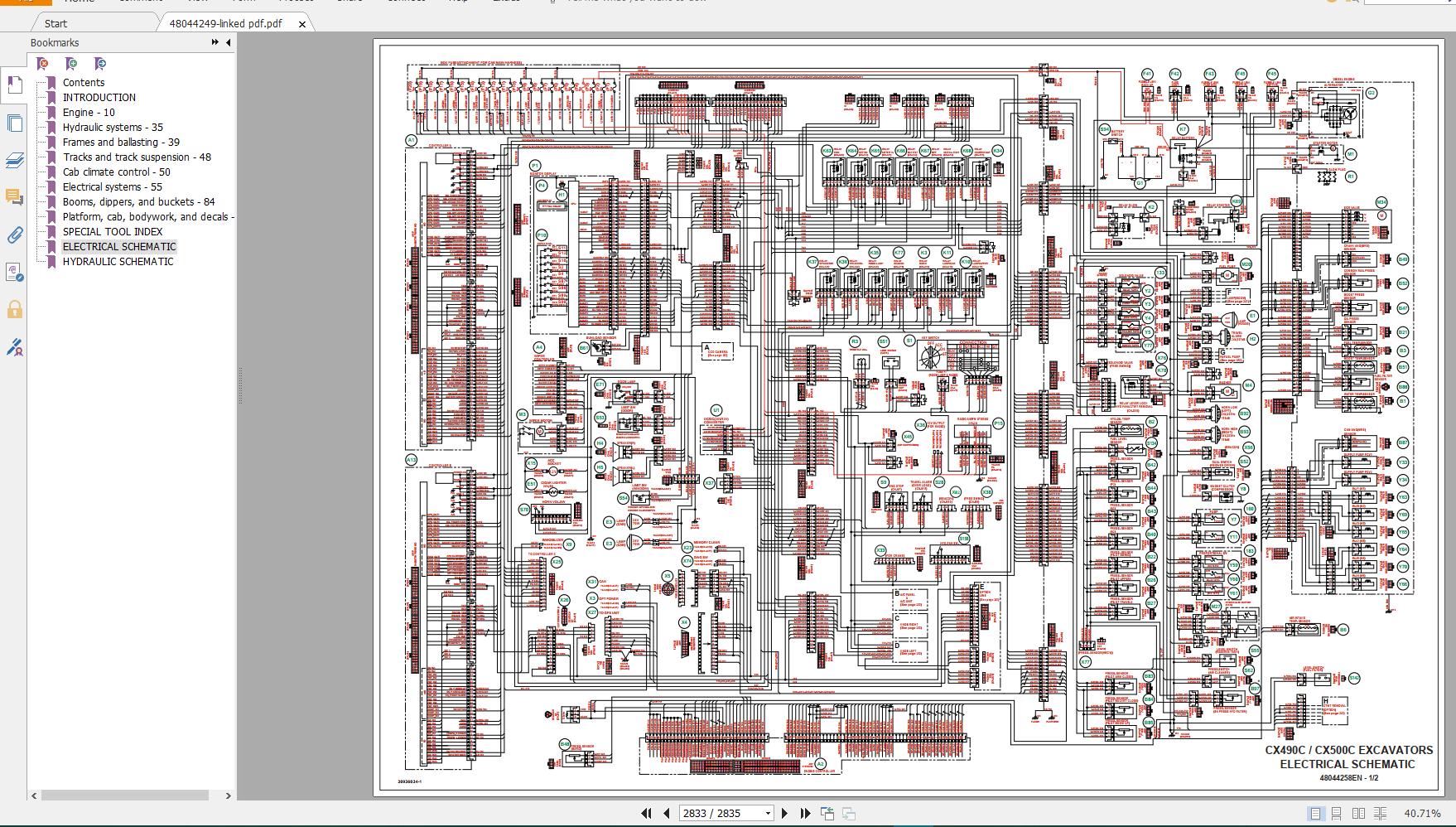
Task: Click bookmarks scrollbar left arrow
Action: (x=34, y=796)
